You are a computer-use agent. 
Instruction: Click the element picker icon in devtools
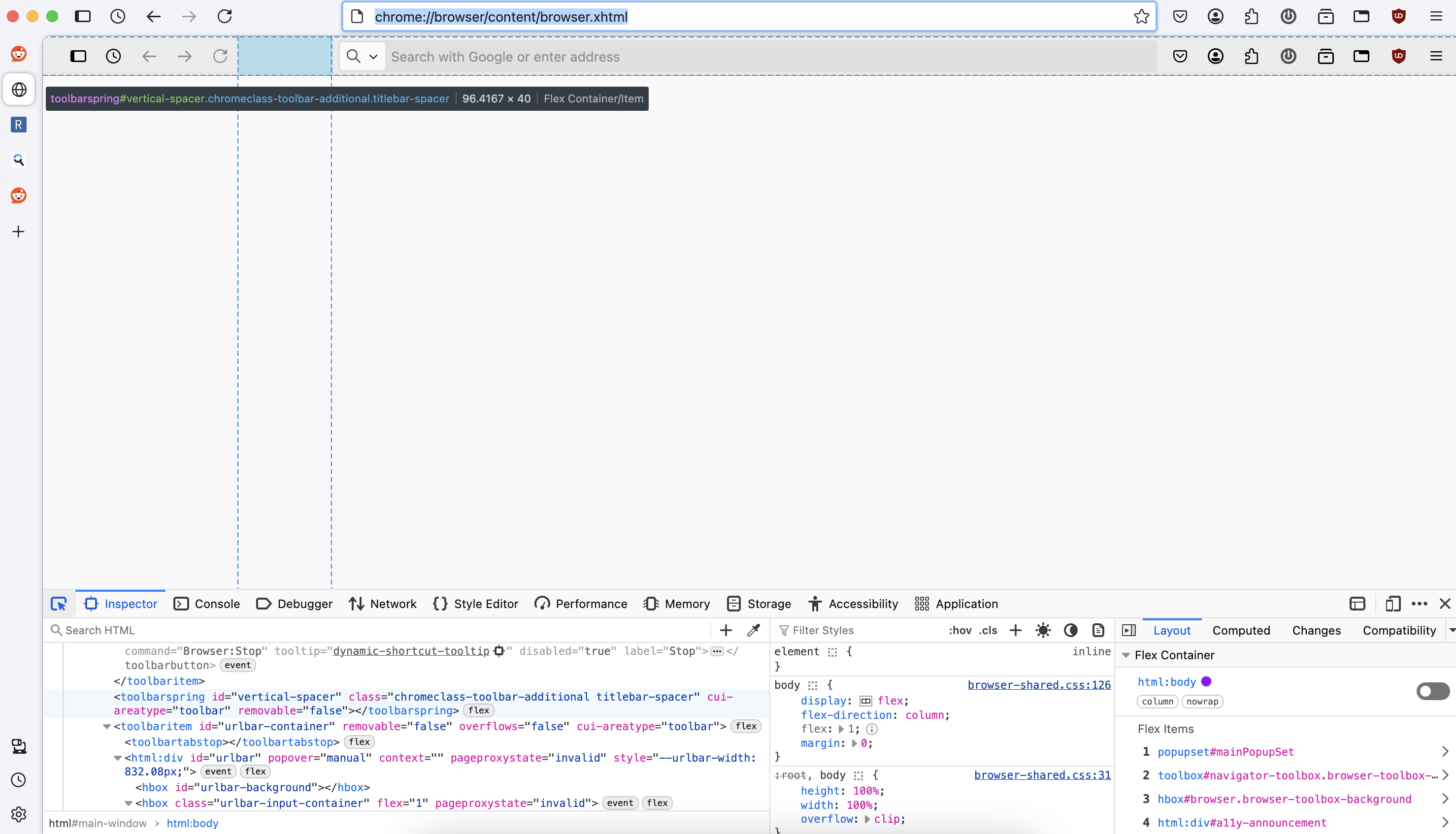[59, 604]
